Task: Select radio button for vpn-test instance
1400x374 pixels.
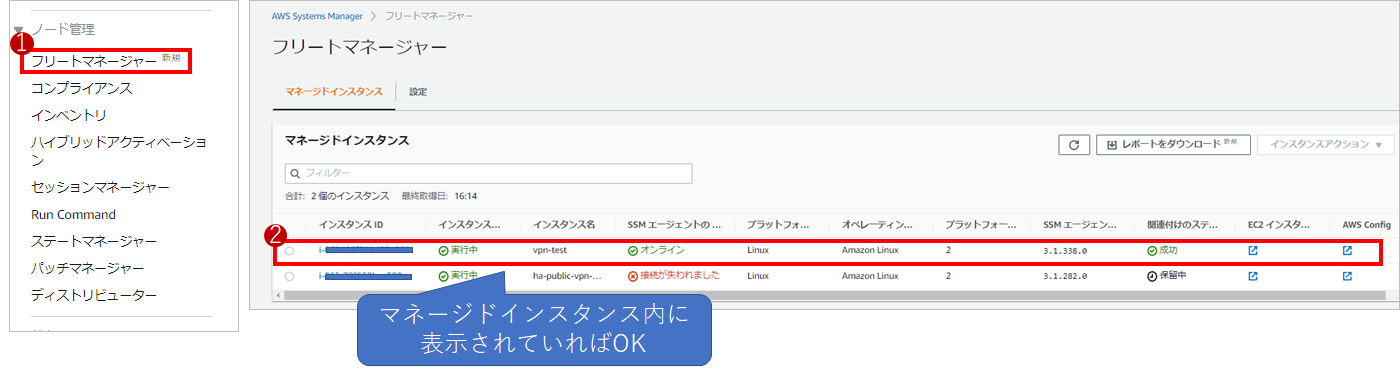Action: [x=289, y=251]
